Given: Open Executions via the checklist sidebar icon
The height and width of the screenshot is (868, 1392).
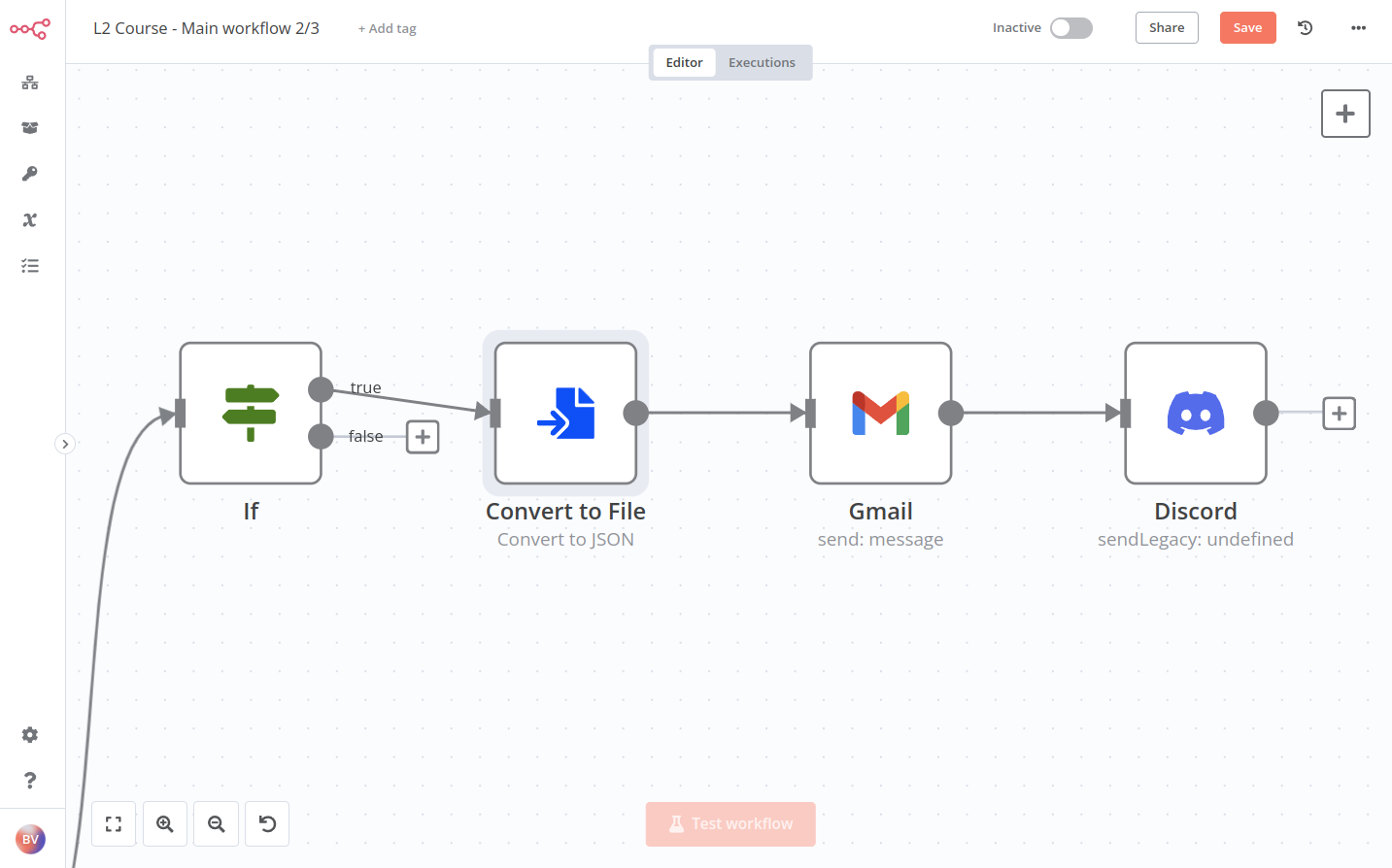Looking at the screenshot, I should coord(29,265).
